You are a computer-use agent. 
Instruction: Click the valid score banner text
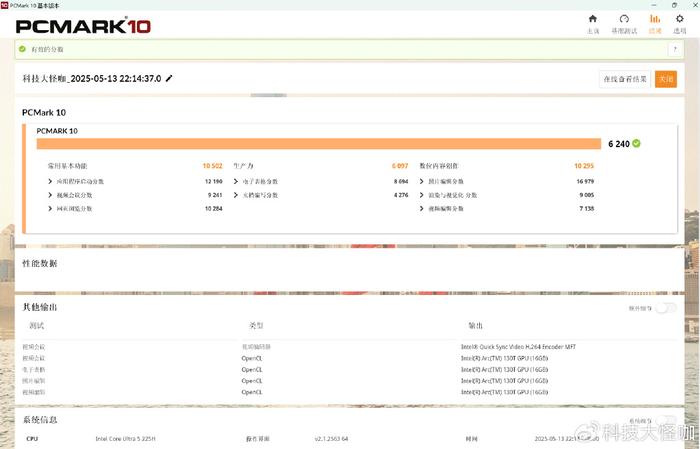[47, 49]
